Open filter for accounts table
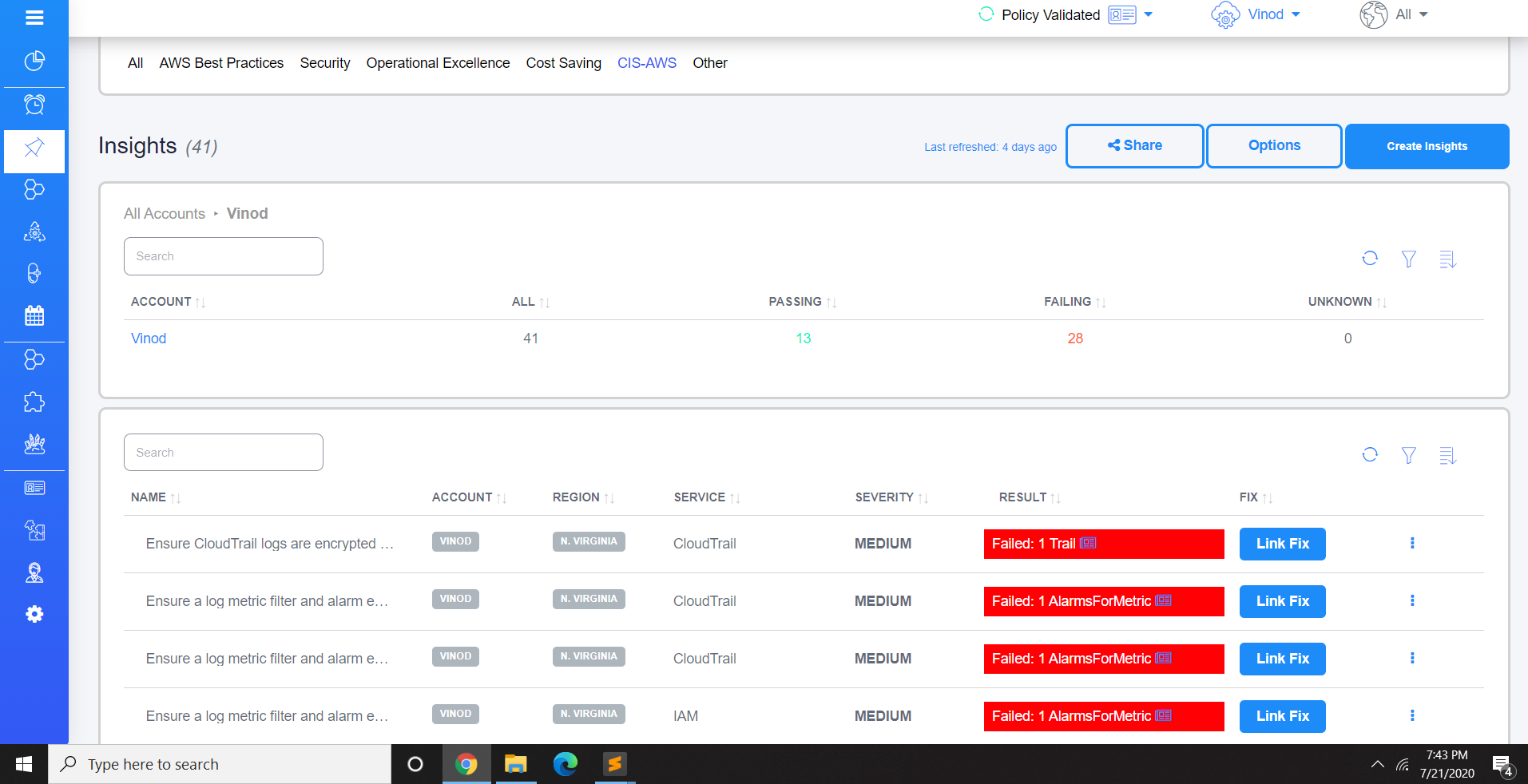 [x=1409, y=259]
